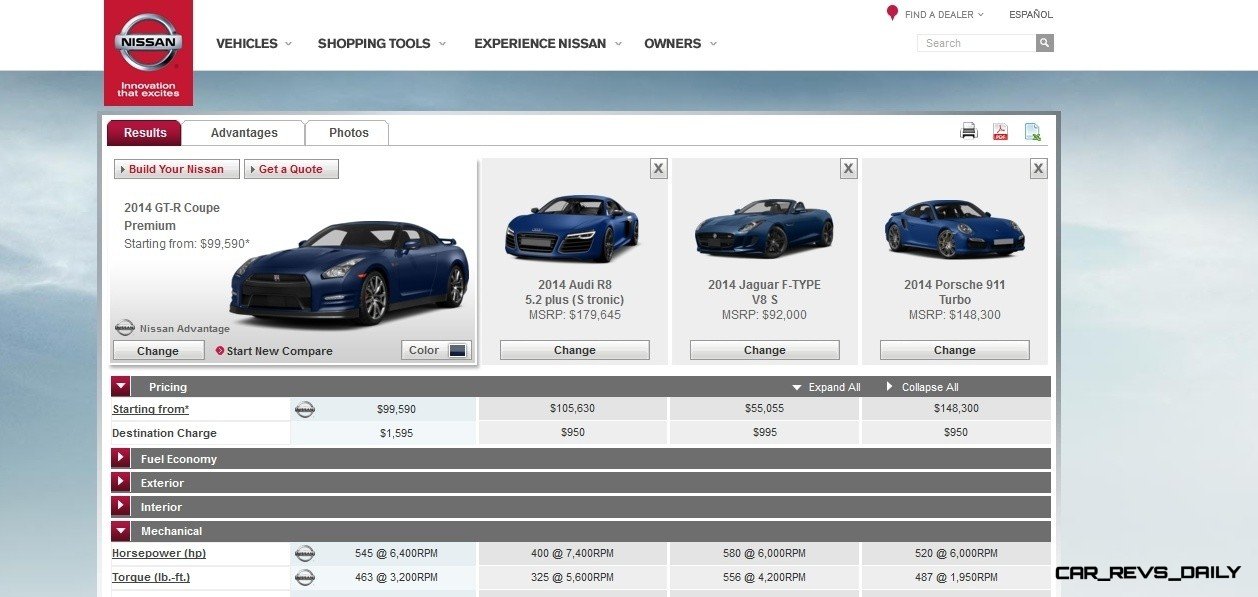Expand the Fuel Economy section

tap(121, 458)
